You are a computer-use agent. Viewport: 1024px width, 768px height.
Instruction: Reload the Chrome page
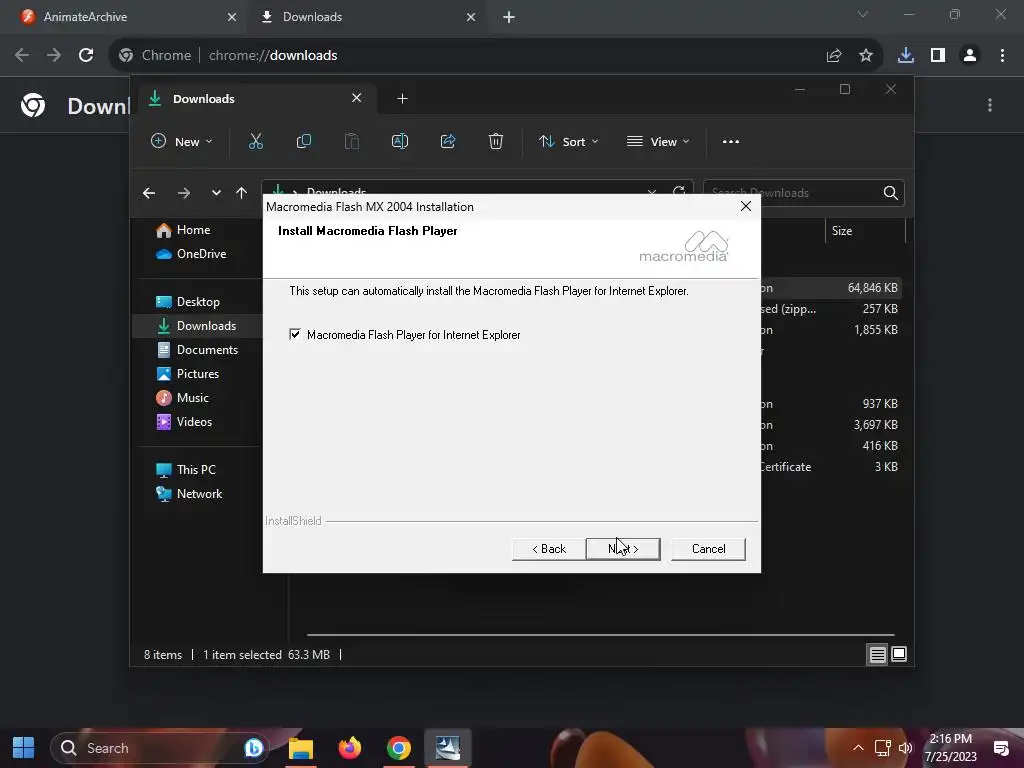(86, 56)
